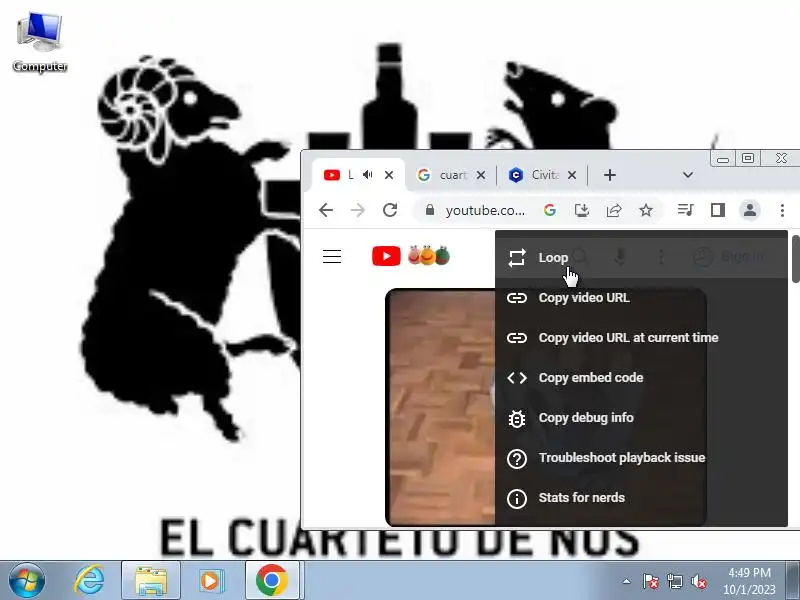The height and width of the screenshot is (600, 800).
Task: Bookmark this page with the star
Action: 646,210
